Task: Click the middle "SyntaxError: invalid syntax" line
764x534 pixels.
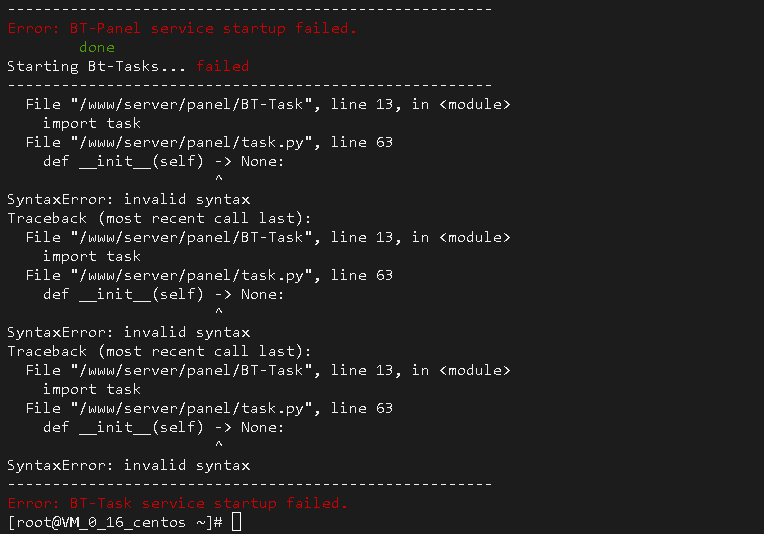Action: (x=129, y=332)
